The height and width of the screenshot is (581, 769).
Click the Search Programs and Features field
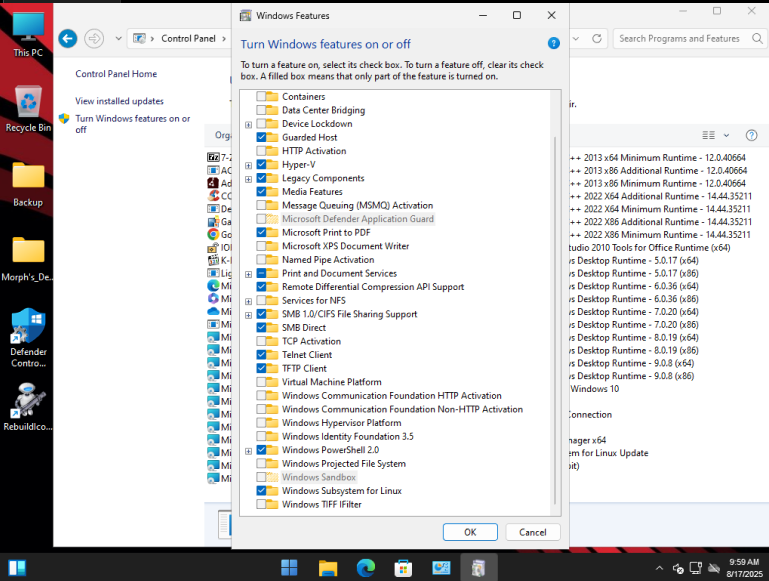click(679, 38)
